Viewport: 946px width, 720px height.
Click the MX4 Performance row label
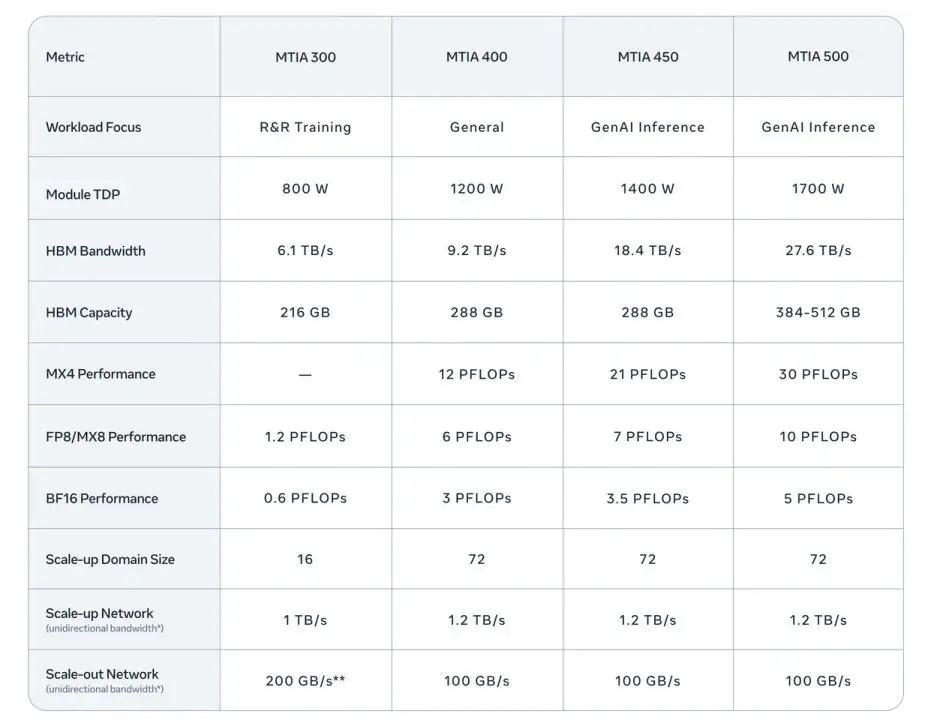pyautogui.click(x=100, y=374)
